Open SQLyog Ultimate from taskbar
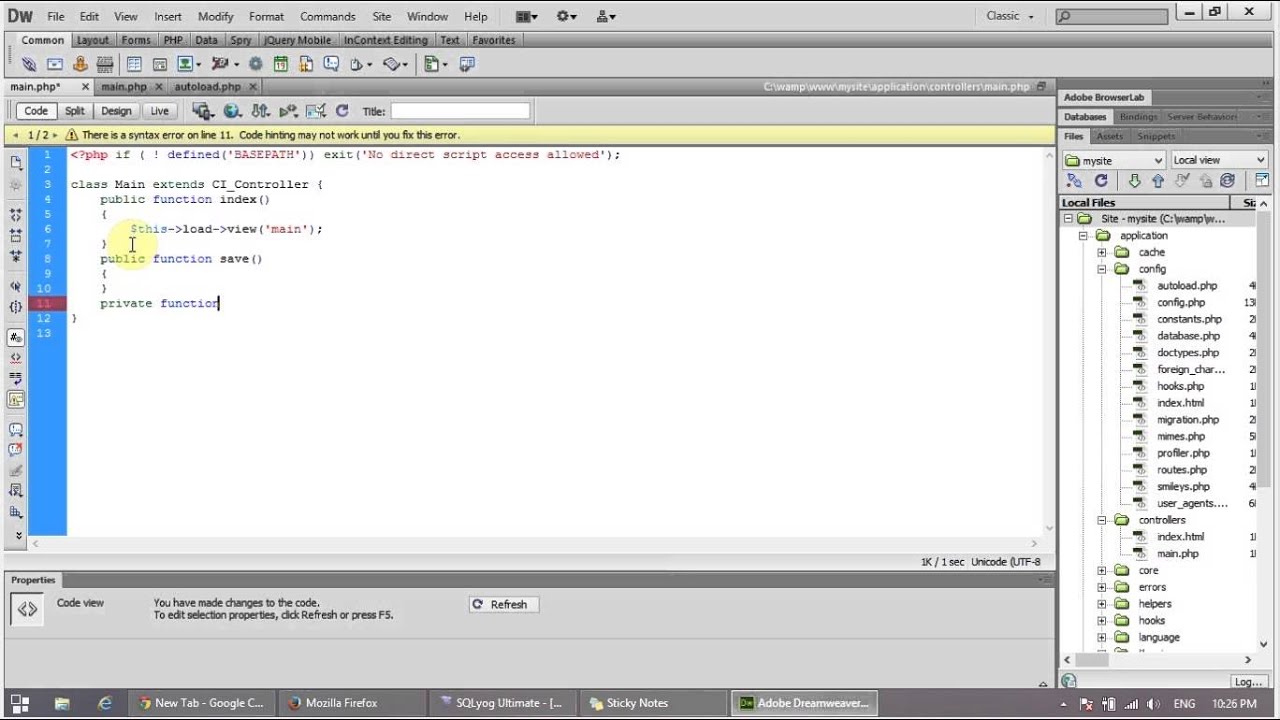This screenshot has height=720, width=1280. pos(500,703)
